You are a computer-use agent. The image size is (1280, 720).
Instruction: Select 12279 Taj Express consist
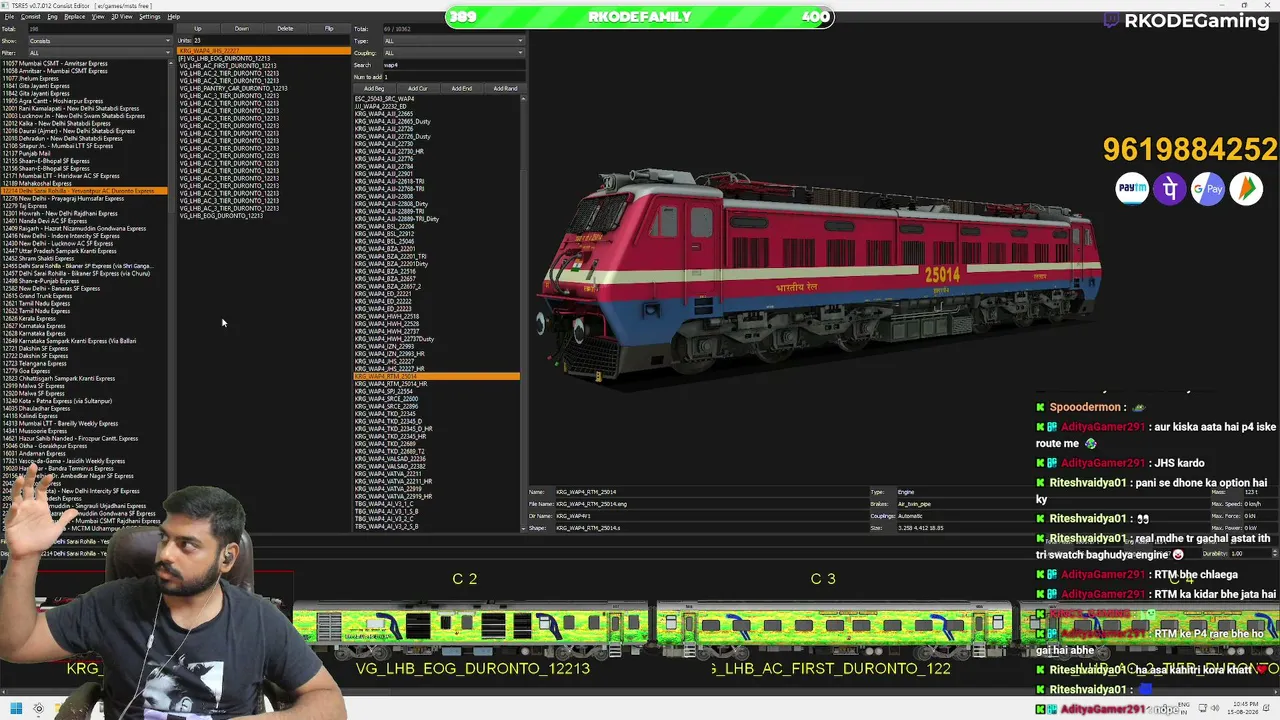click(85, 206)
